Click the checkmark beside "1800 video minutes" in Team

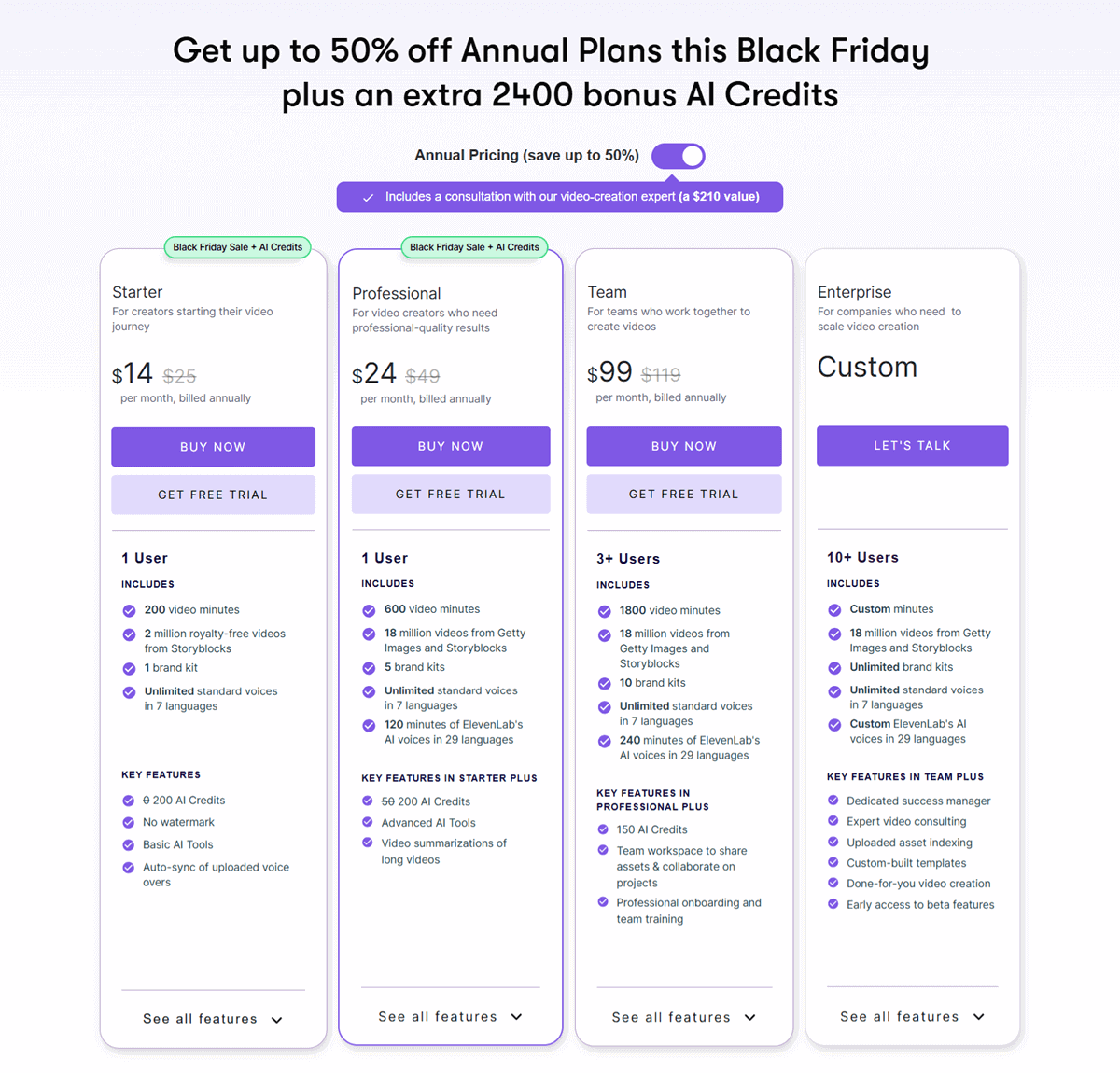[x=604, y=610]
